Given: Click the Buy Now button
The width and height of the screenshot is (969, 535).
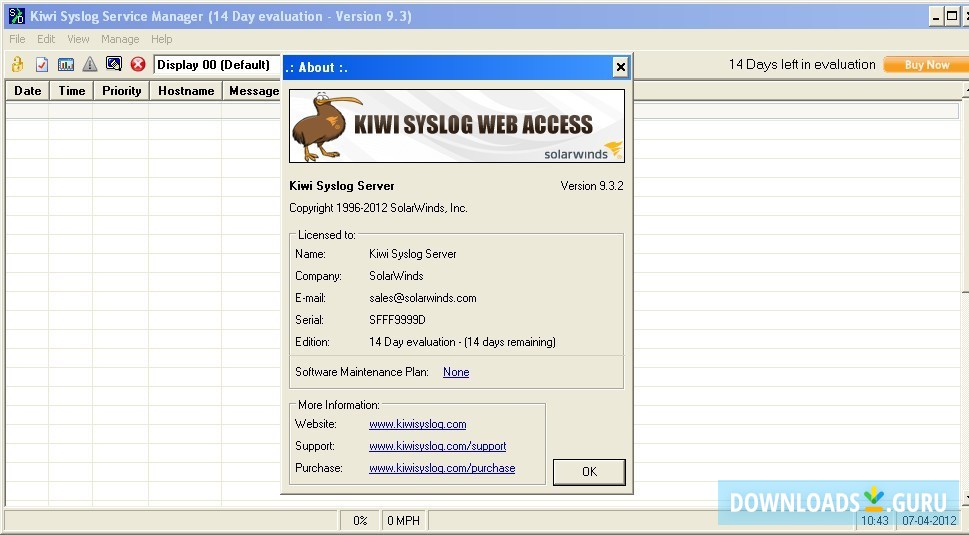Looking at the screenshot, I should [926, 64].
